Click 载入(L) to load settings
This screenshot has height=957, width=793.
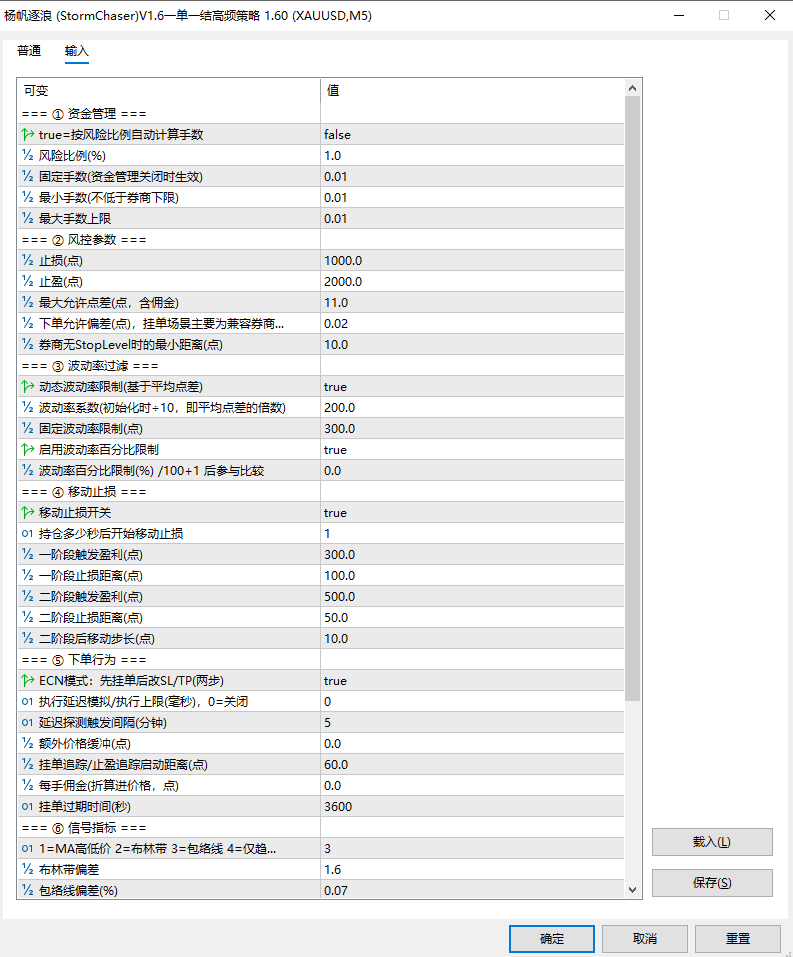[712, 842]
